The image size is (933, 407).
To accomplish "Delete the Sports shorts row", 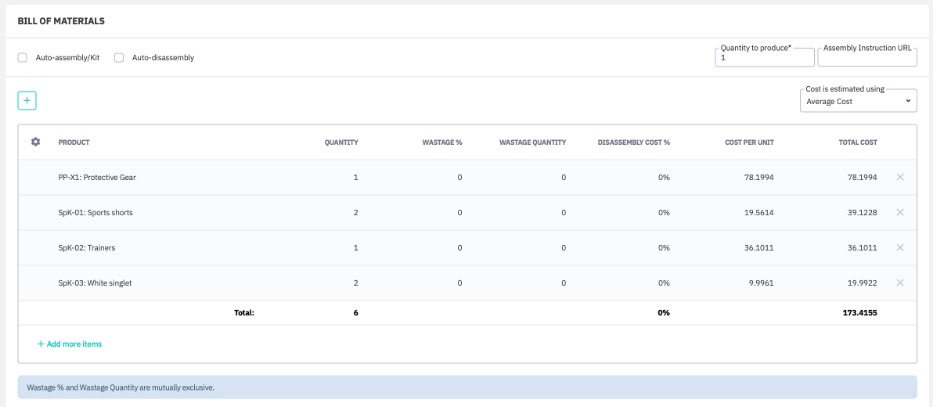I will click(900, 212).
